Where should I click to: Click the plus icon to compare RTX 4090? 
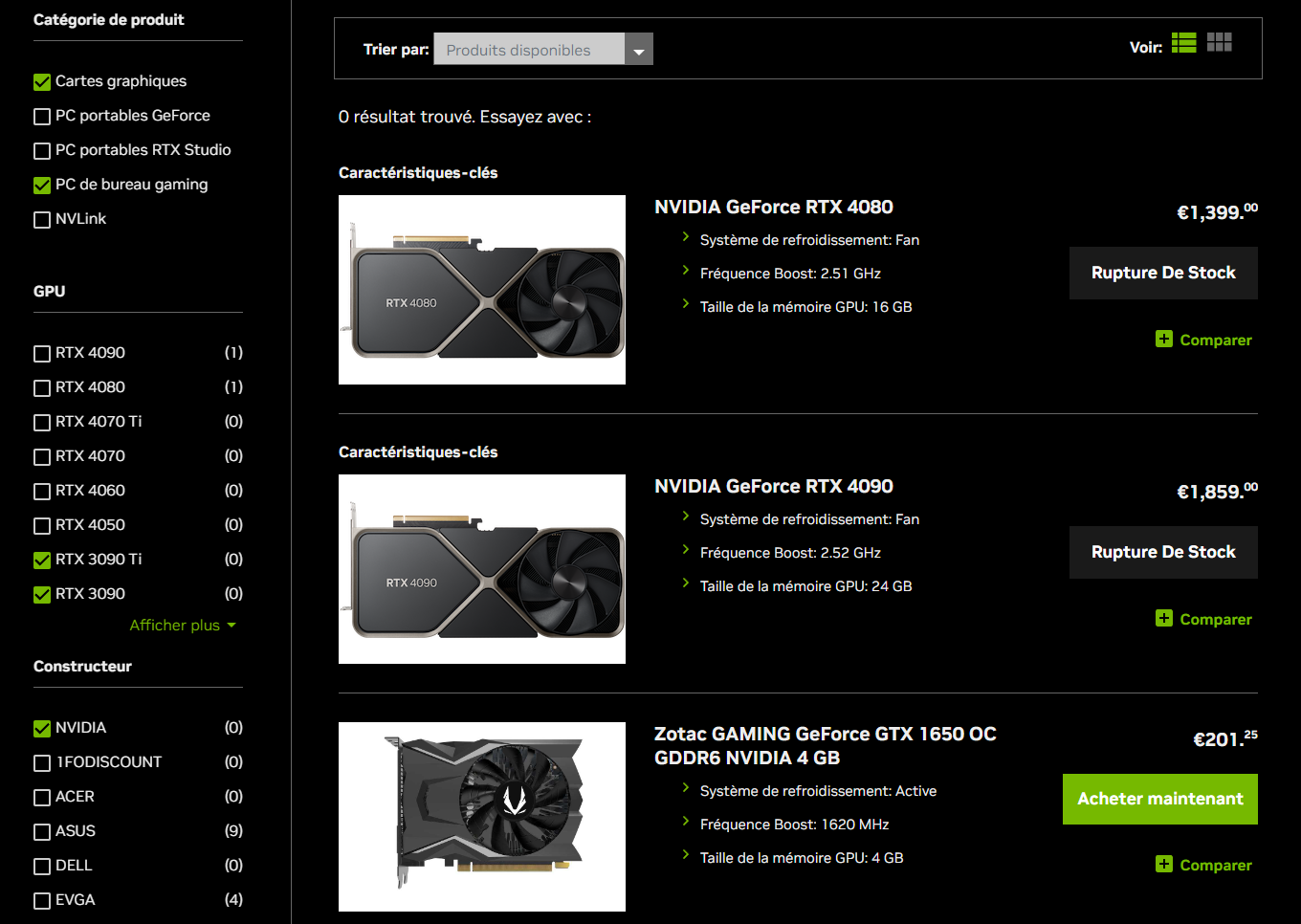point(1163,618)
